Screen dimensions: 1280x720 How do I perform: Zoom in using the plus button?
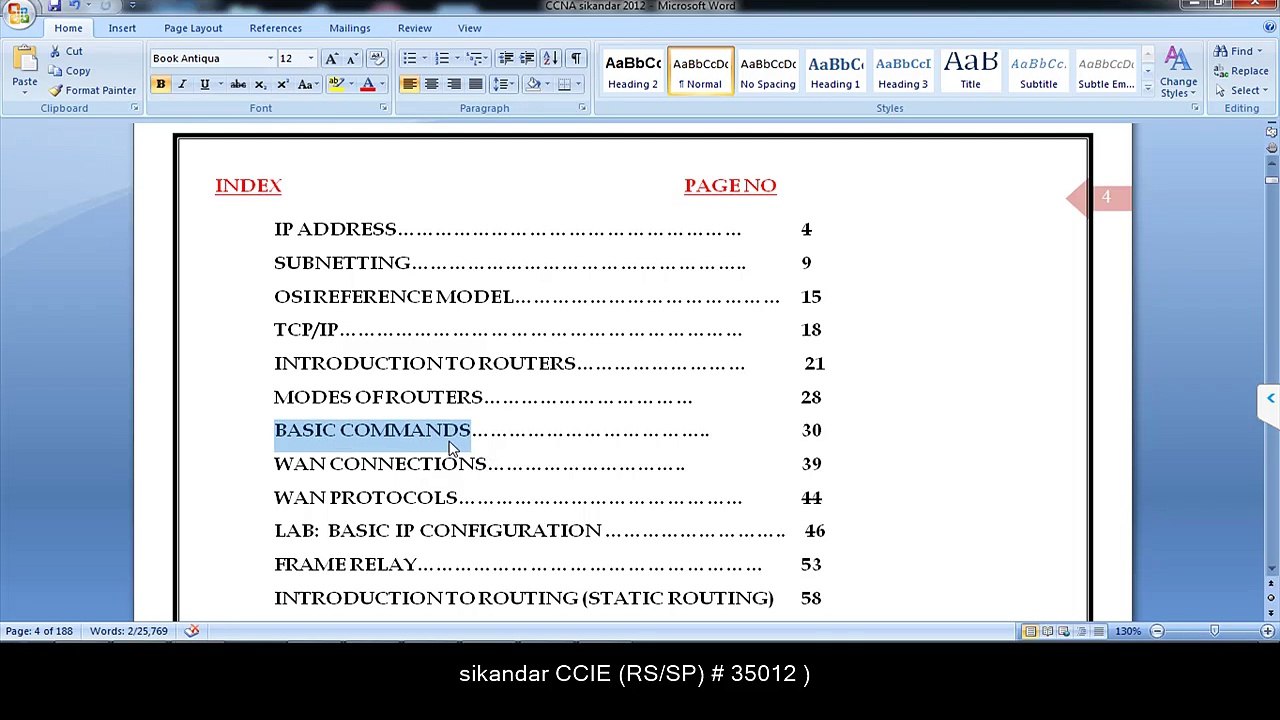pos(1268,631)
